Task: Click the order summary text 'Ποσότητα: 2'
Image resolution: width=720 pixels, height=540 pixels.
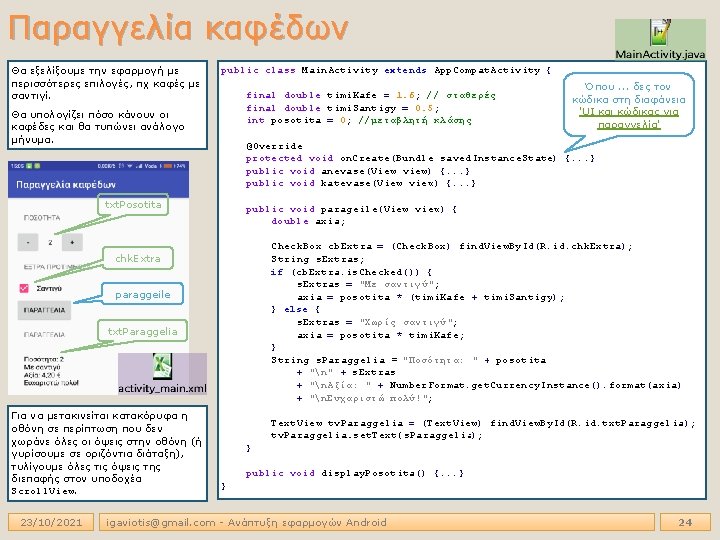Action: tap(44, 359)
